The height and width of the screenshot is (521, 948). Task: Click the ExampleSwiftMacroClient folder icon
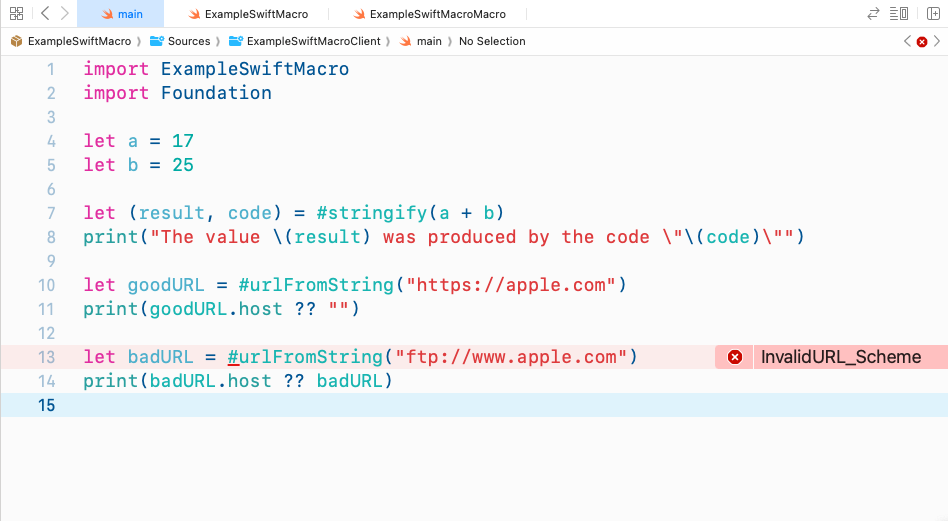[x=236, y=41]
